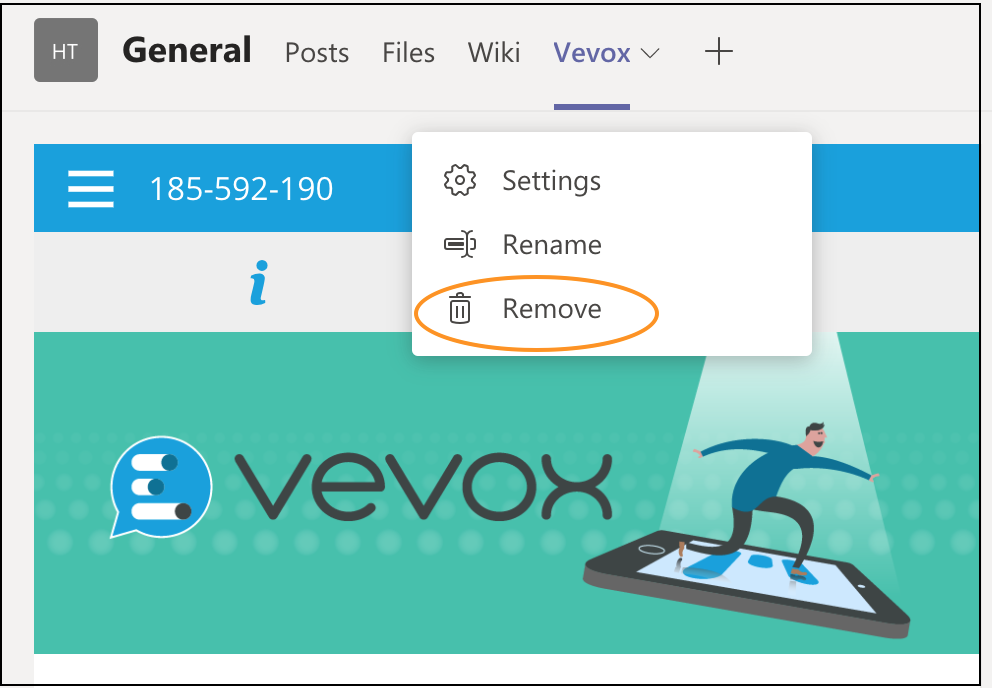This screenshot has width=992, height=688.
Task: Click the Vevox speech-bubble logo icon
Action: (160, 487)
